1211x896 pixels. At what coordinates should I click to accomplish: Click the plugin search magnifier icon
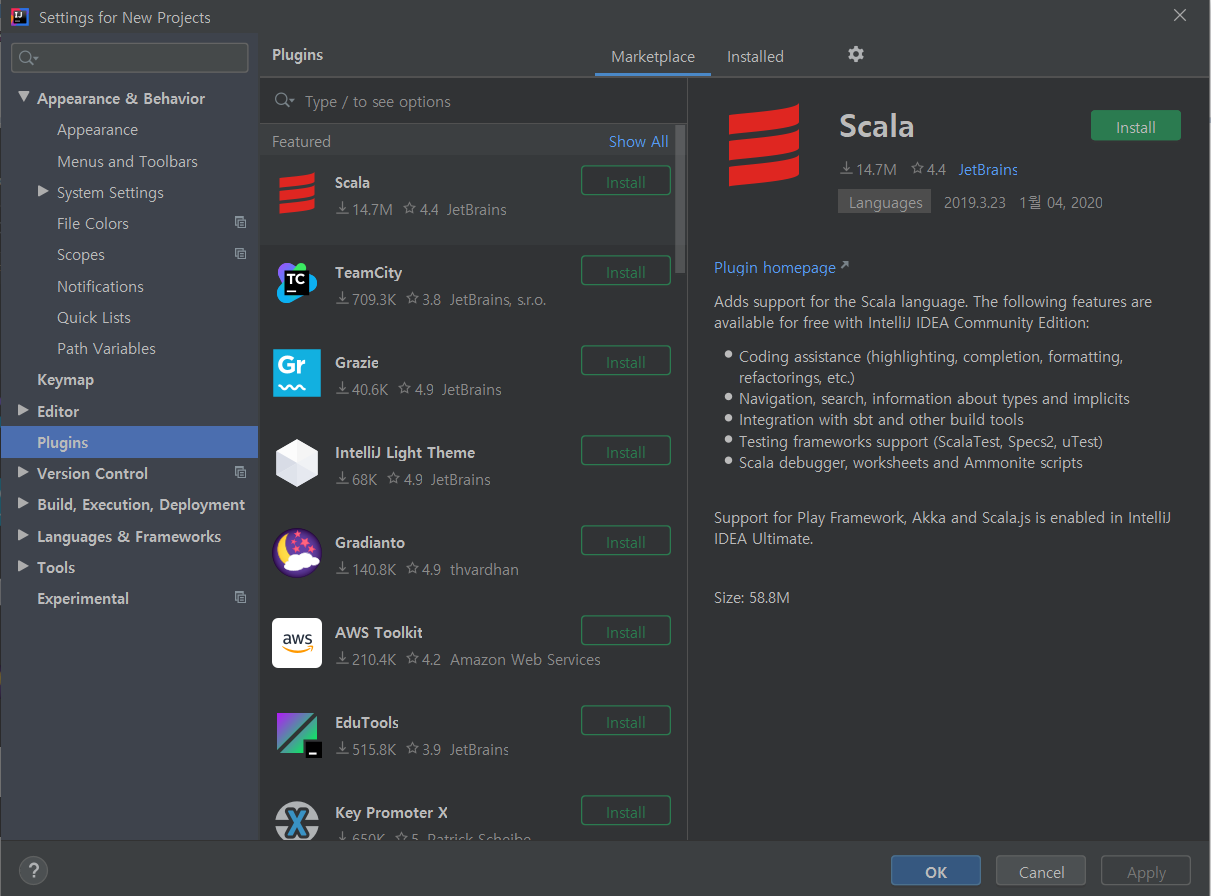click(284, 101)
